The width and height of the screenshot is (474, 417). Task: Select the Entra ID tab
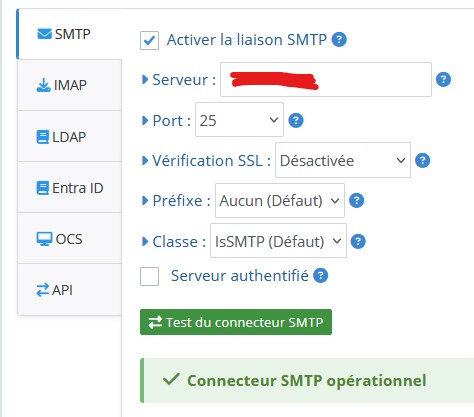(69, 188)
